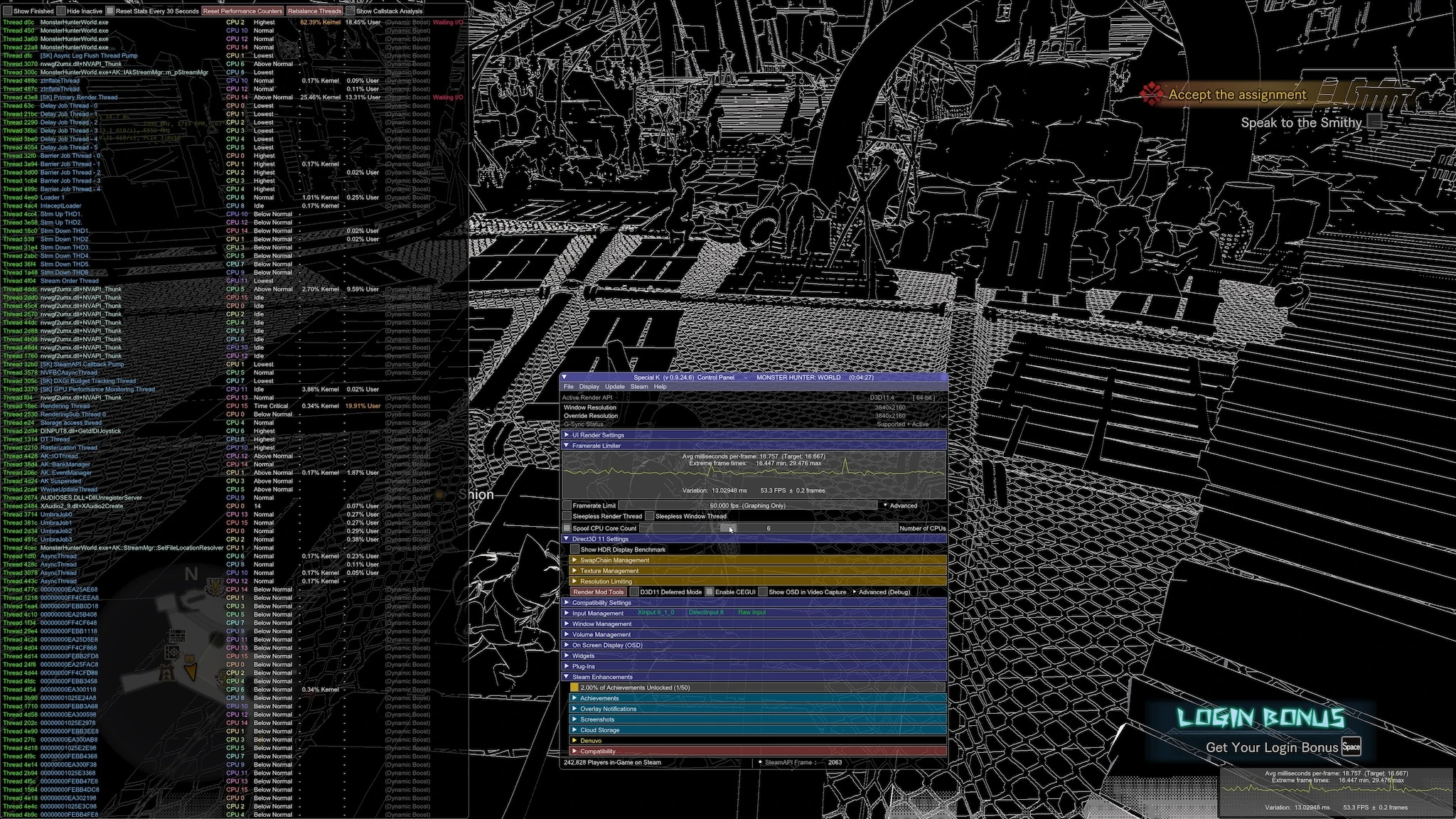Open the Display menu
The image size is (1456, 819).
[589, 387]
